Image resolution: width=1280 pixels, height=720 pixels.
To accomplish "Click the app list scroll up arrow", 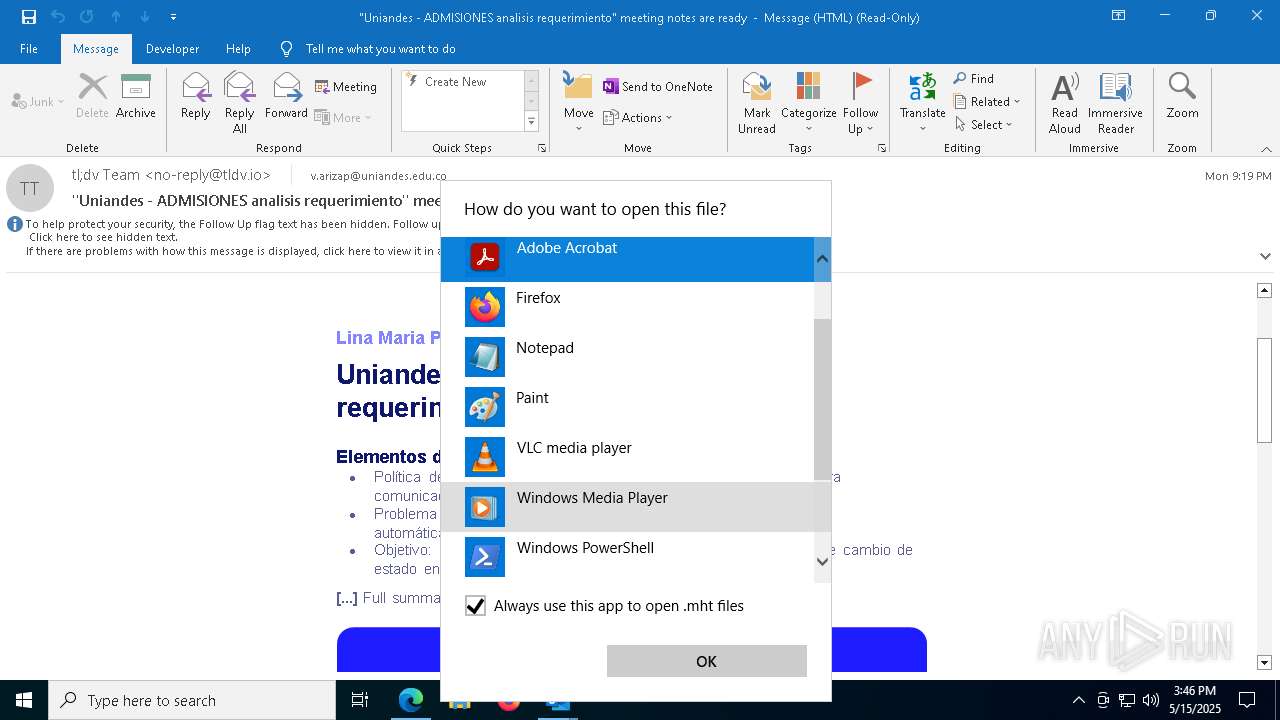I will (822, 259).
